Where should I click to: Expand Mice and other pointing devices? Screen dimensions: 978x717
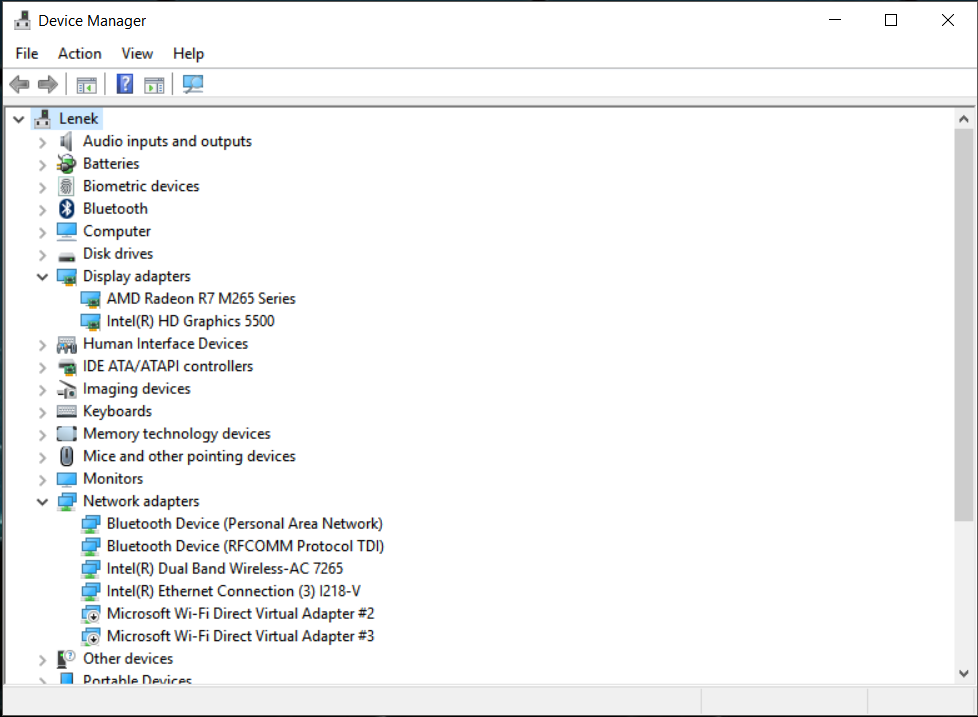[x=42, y=458]
